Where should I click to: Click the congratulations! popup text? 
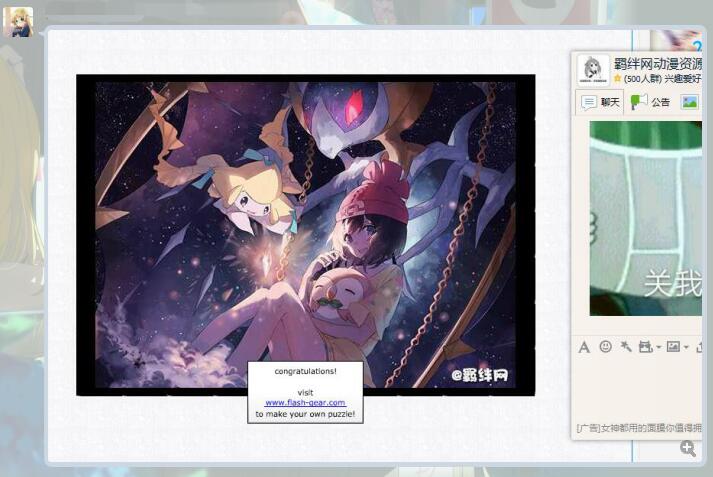(x=306, y=371)
